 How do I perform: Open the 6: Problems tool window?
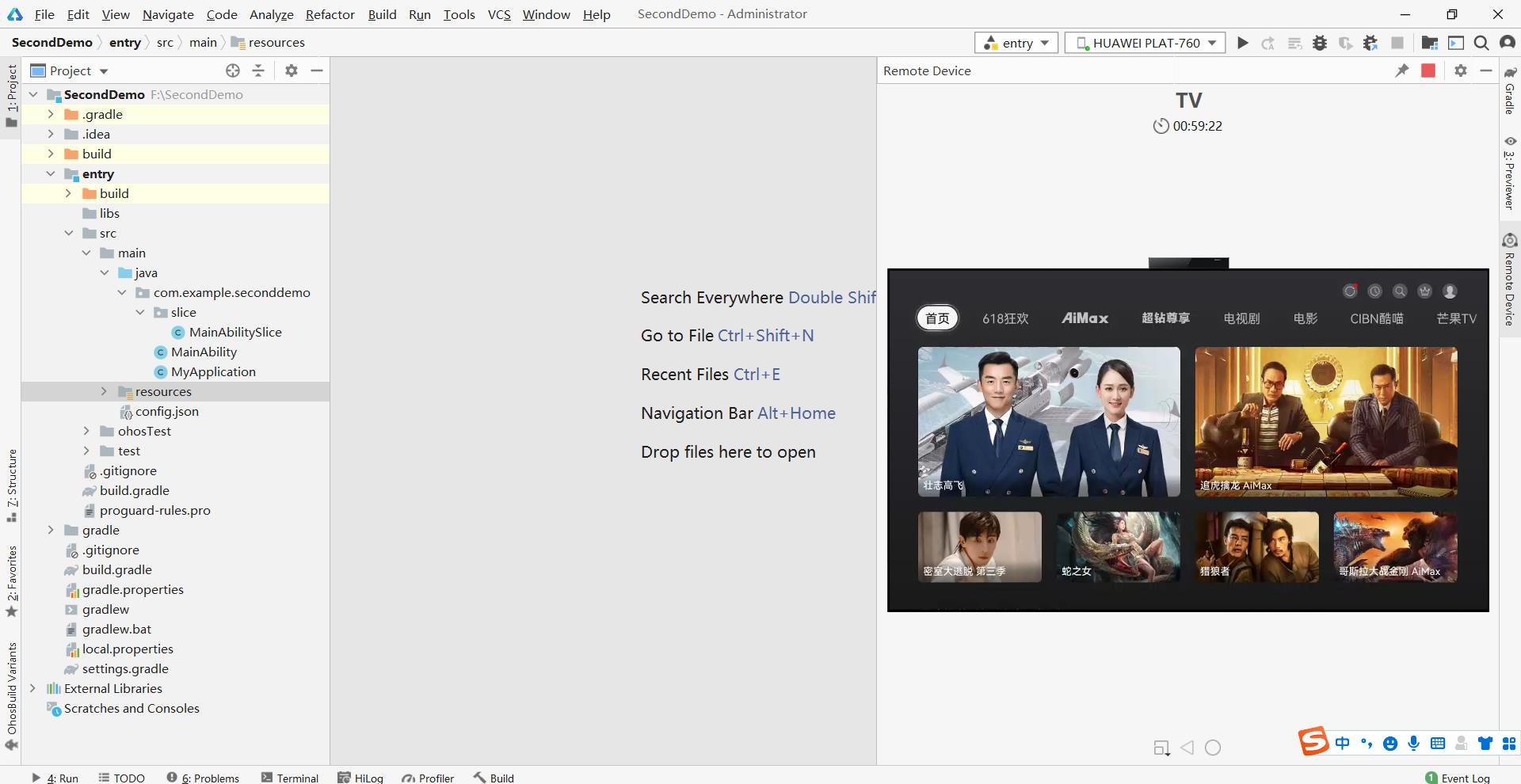pos(203,778)
